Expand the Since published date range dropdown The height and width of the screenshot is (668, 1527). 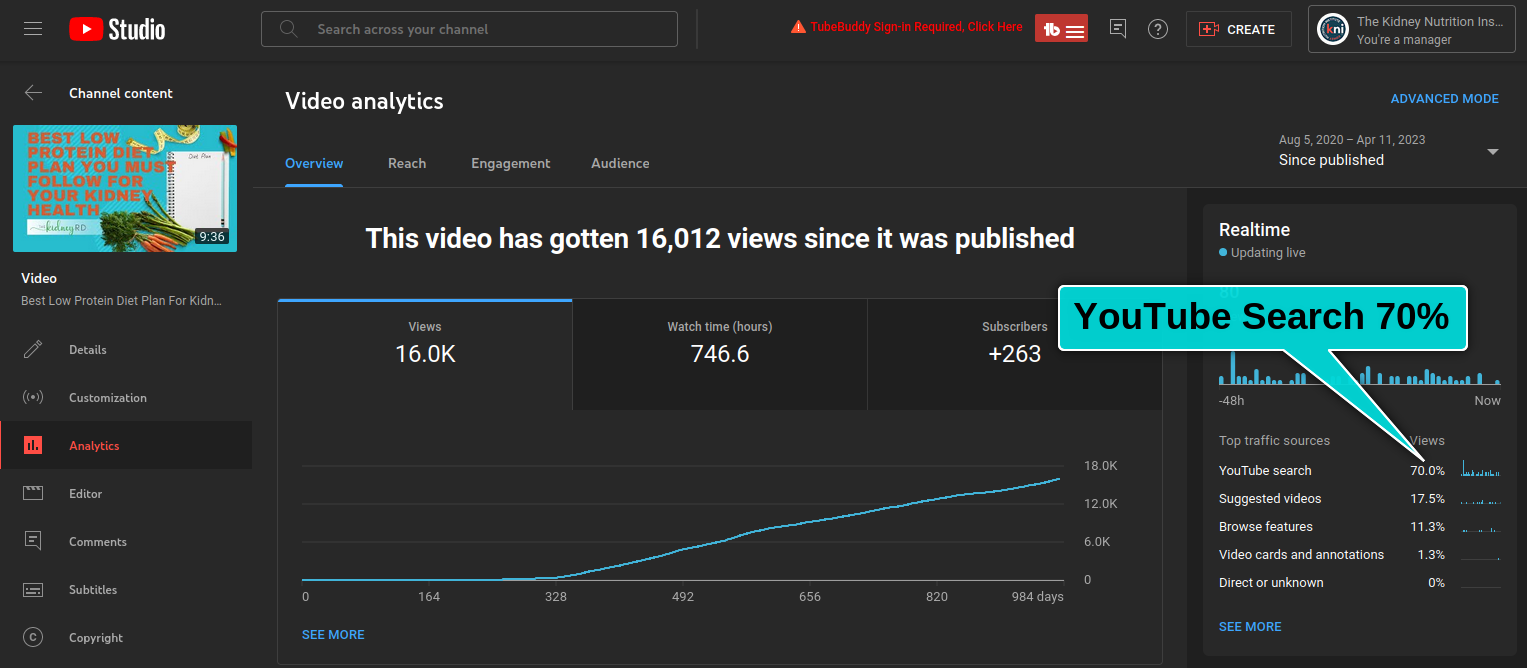pyautogui.click(x=1492, y=152)
